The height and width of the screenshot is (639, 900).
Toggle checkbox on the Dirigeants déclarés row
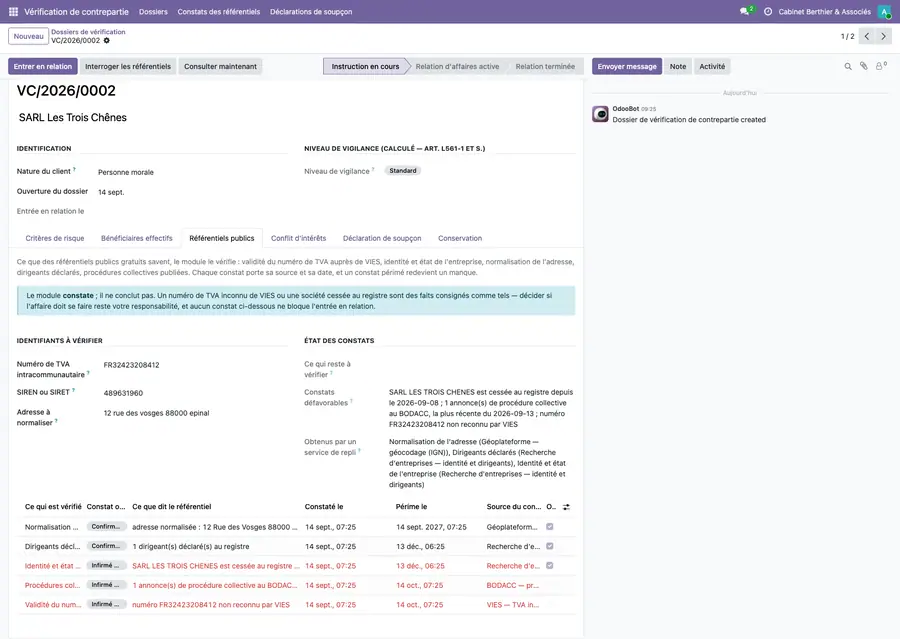pos(549,546)
